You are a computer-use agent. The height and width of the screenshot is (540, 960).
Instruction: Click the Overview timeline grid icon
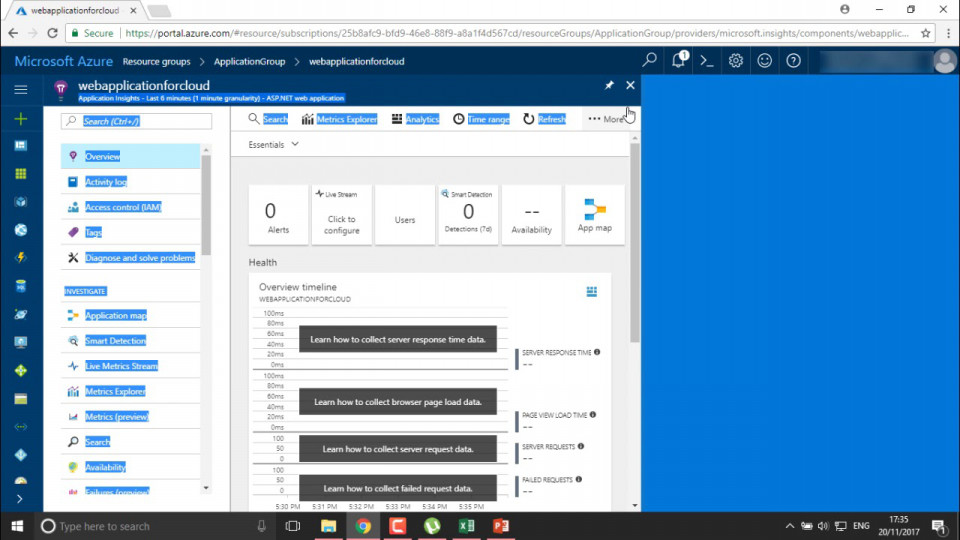591,291
